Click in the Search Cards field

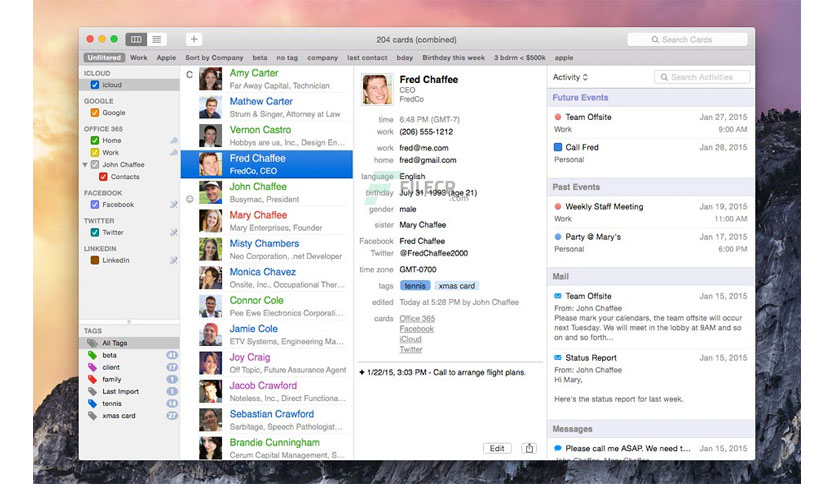tap(688, 39)
